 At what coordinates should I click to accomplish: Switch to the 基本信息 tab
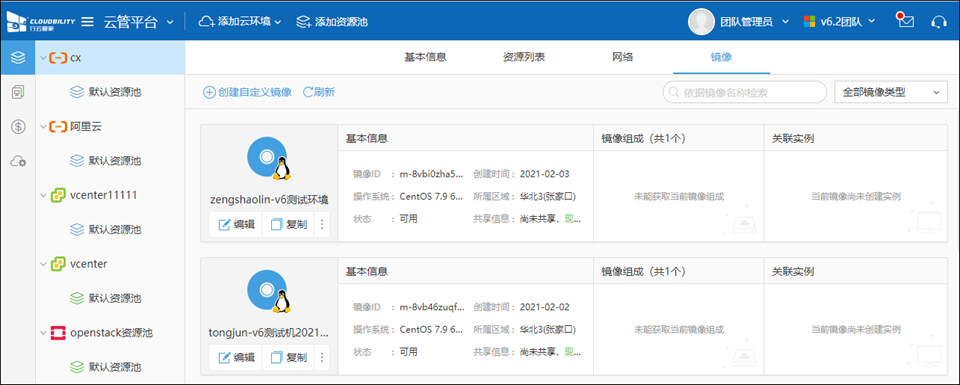click(425, 58)
